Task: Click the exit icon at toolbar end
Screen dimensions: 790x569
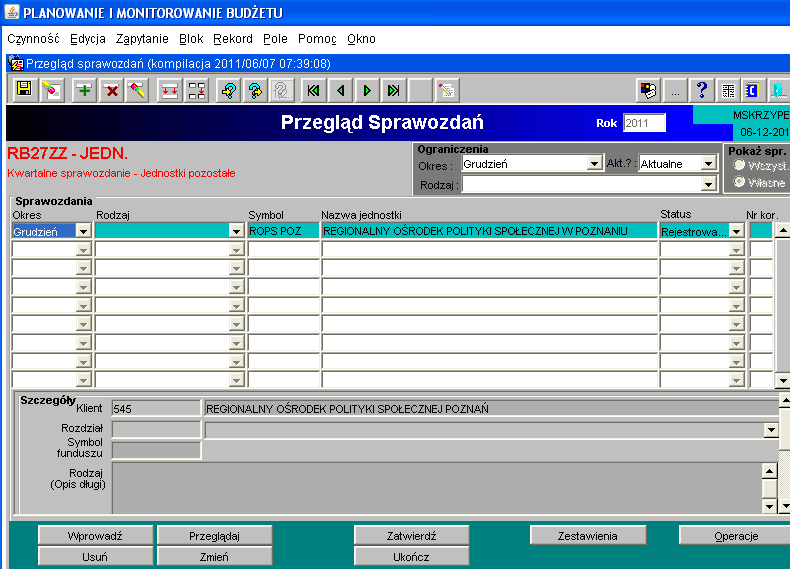Action: pos(779,90)
